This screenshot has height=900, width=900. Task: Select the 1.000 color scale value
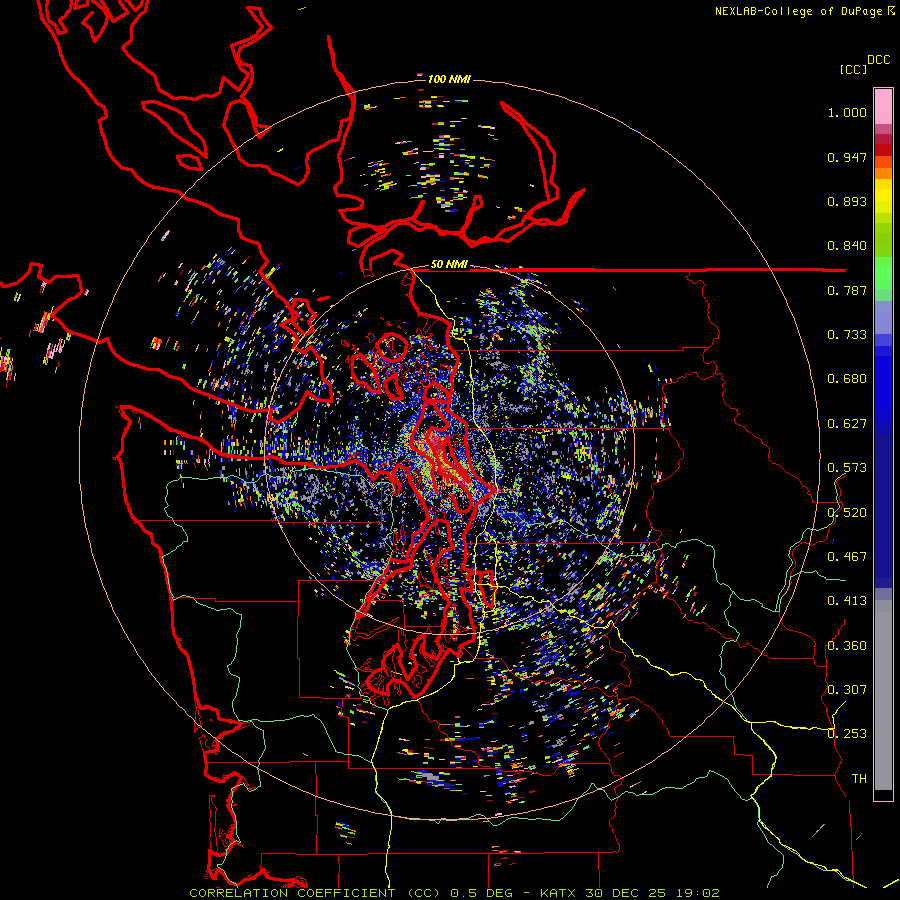tap(847, 112)
